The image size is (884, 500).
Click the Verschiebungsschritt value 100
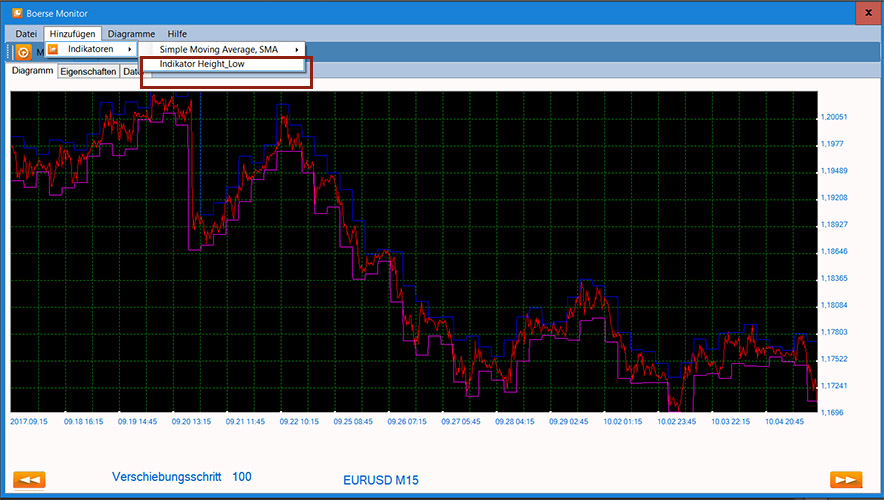click(x=242, y=477)
